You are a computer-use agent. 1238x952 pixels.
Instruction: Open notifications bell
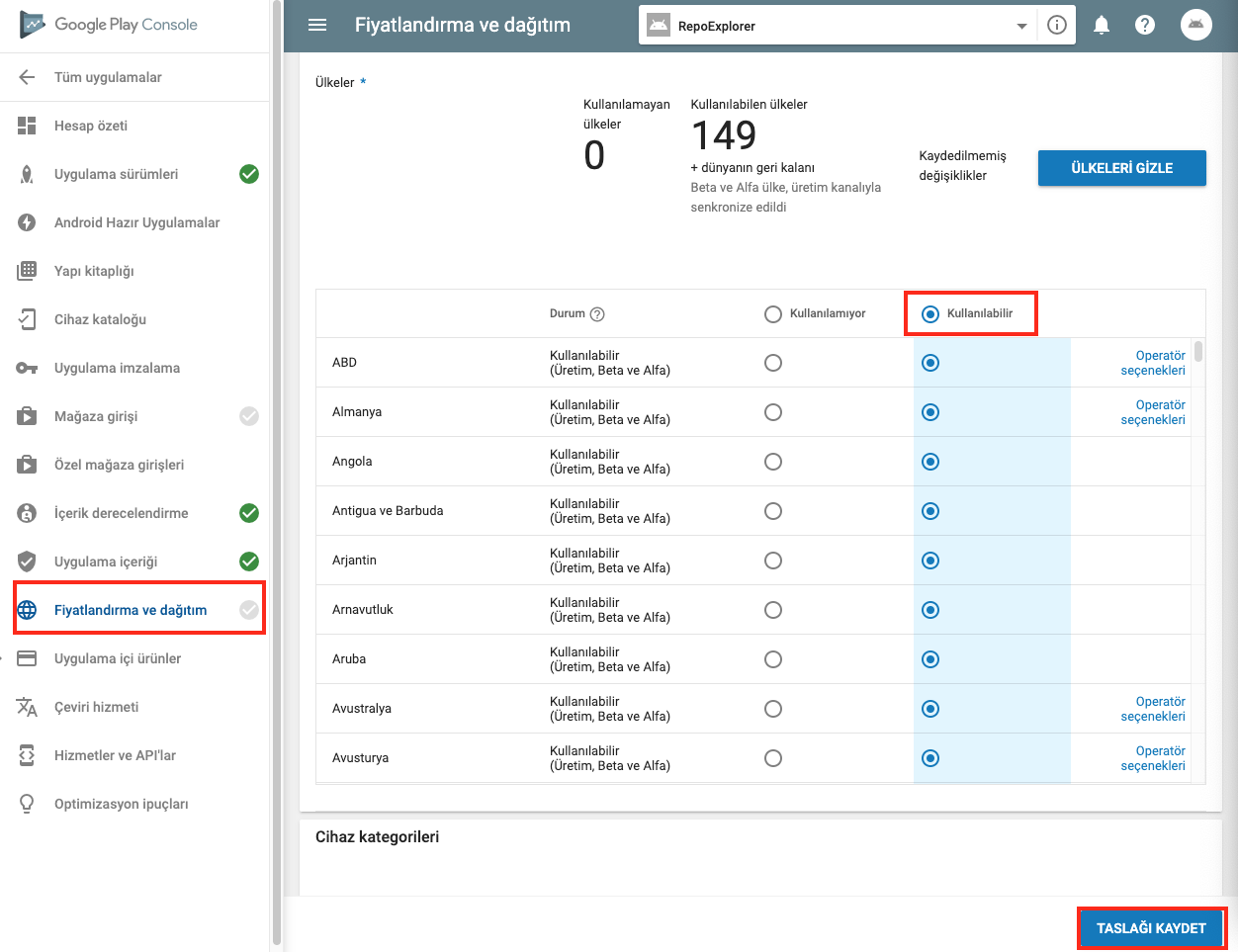[x=1102, y=26]
